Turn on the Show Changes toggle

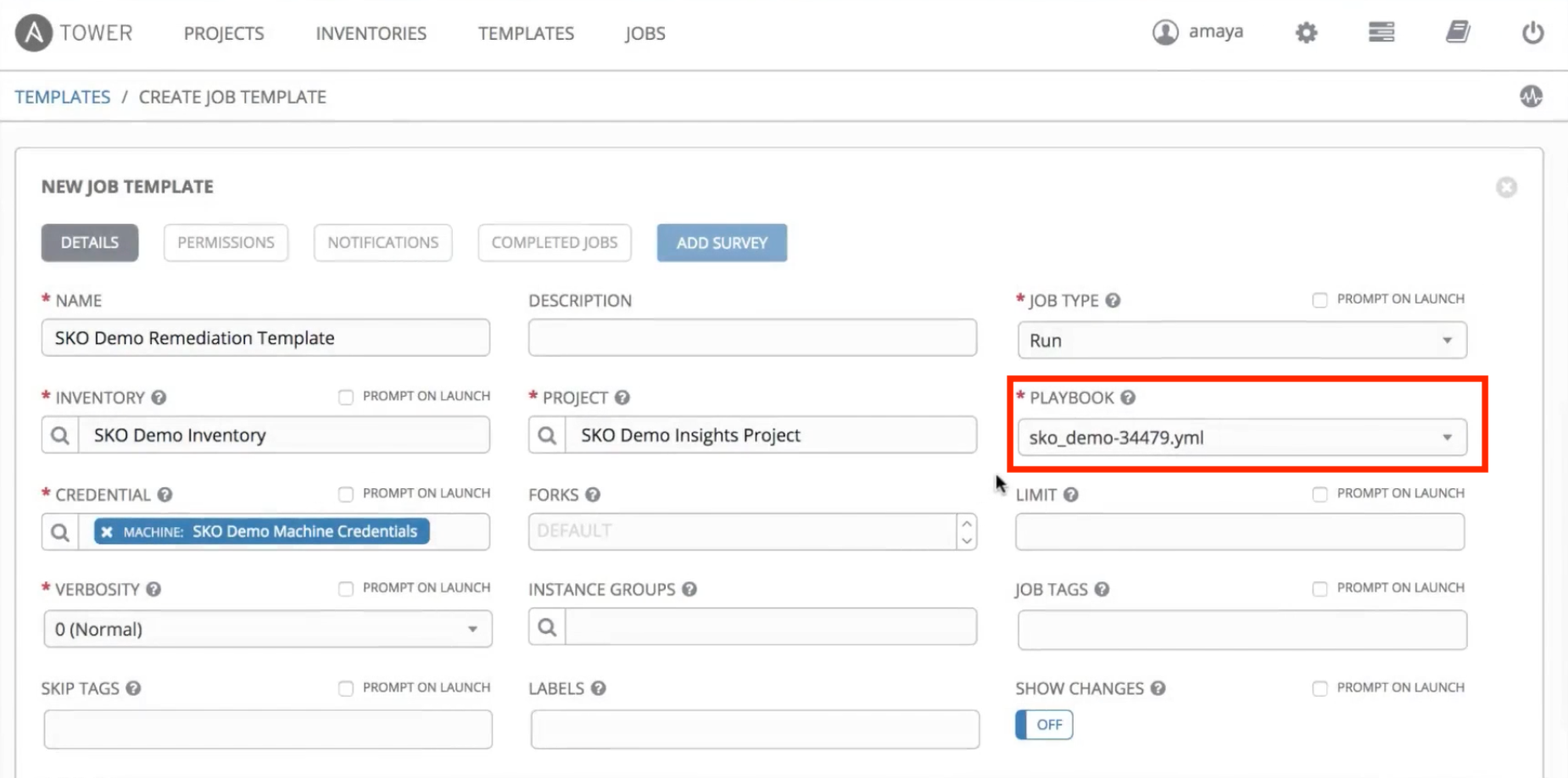(x=1042, y=725)
